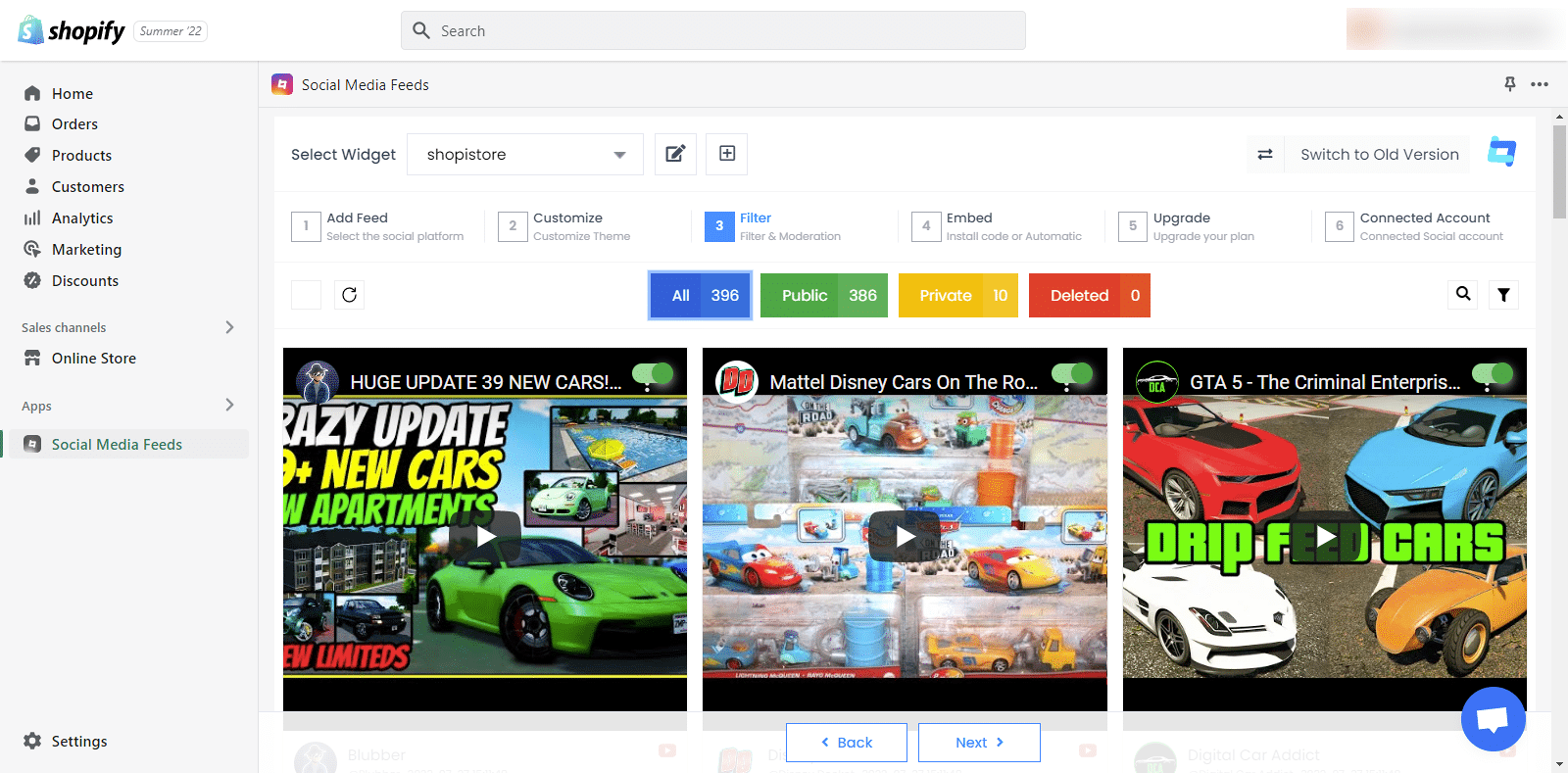Click the Back button
Screen dimensions: 1568x773
[847, 743]
